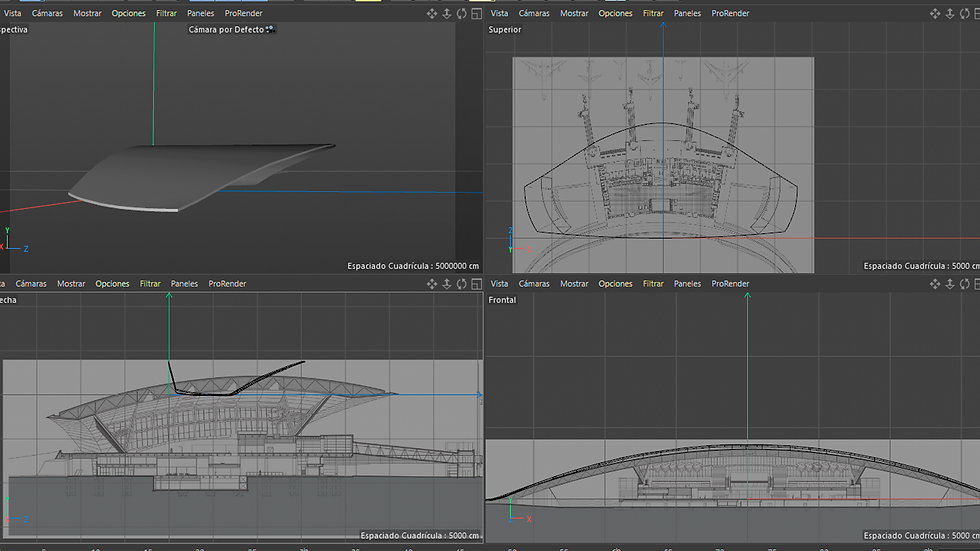Open Cámaras menu in Derecha viewport
Viewport: 980px width, 551px height.
(31, 284)
